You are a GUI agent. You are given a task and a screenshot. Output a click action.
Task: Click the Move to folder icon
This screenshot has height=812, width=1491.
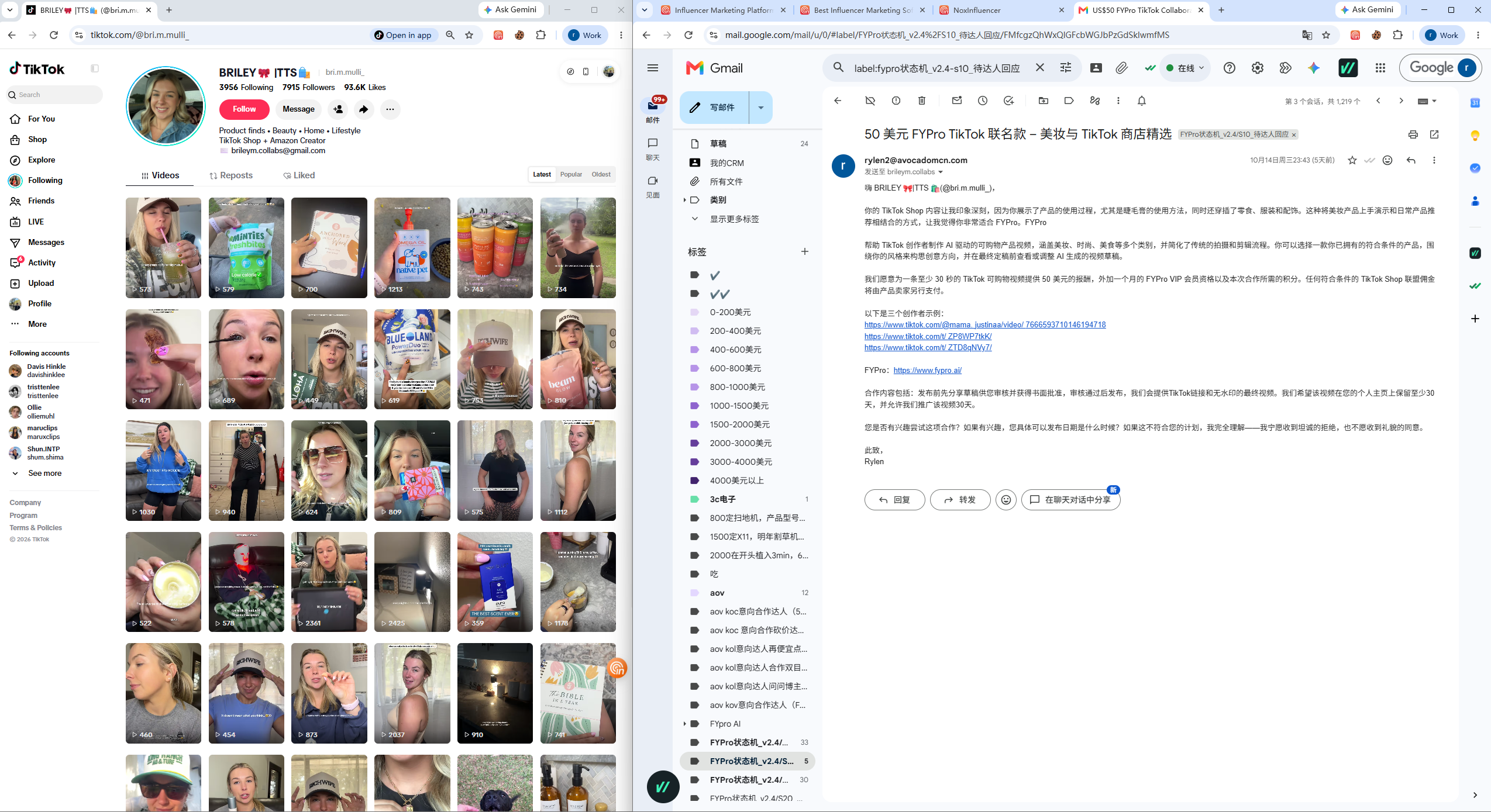coord(1043,101)
